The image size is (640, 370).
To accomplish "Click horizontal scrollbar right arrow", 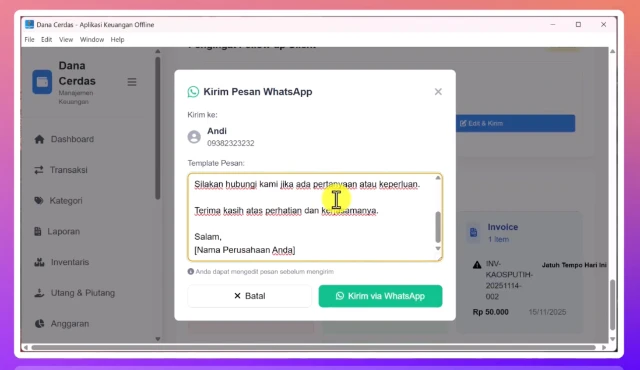I will tap(604, 348).
